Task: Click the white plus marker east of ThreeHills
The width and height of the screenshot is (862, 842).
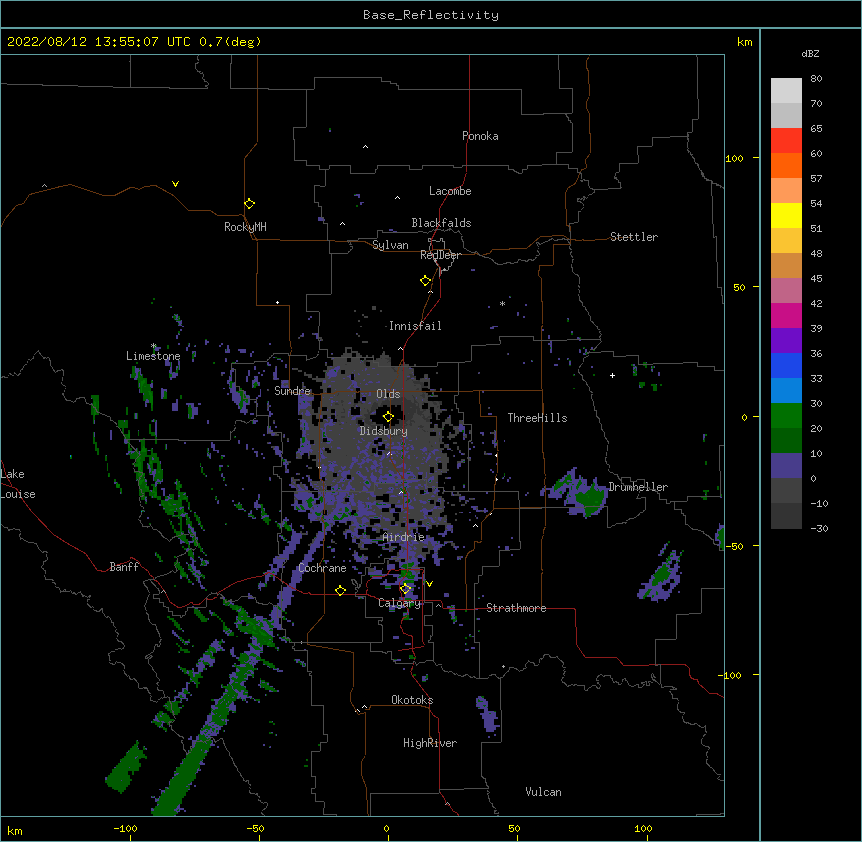Action: [612, 375]
